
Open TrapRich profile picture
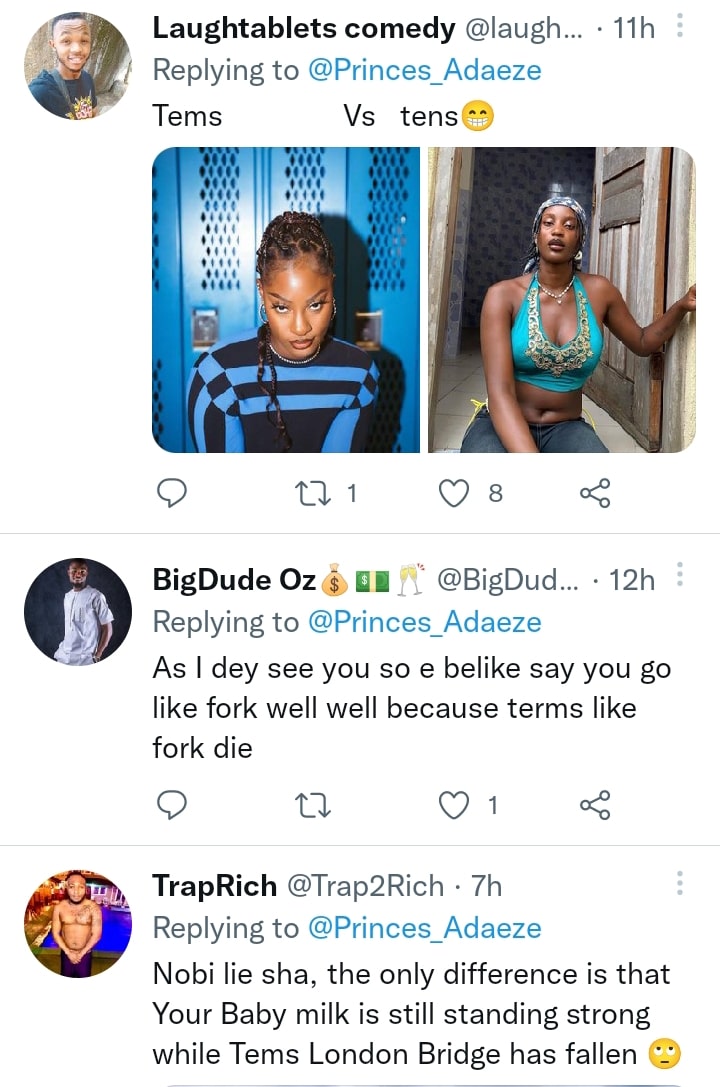tap(77, 923)
